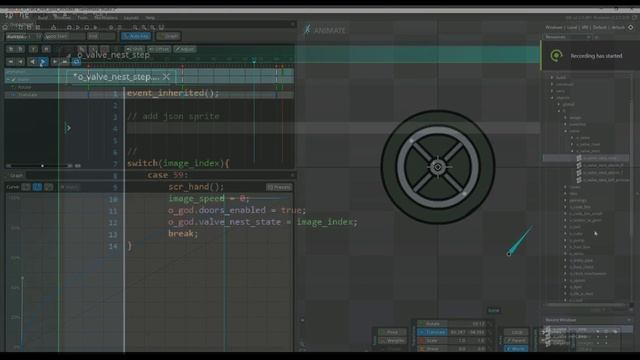Open the Tools menu

pos(82,18)
